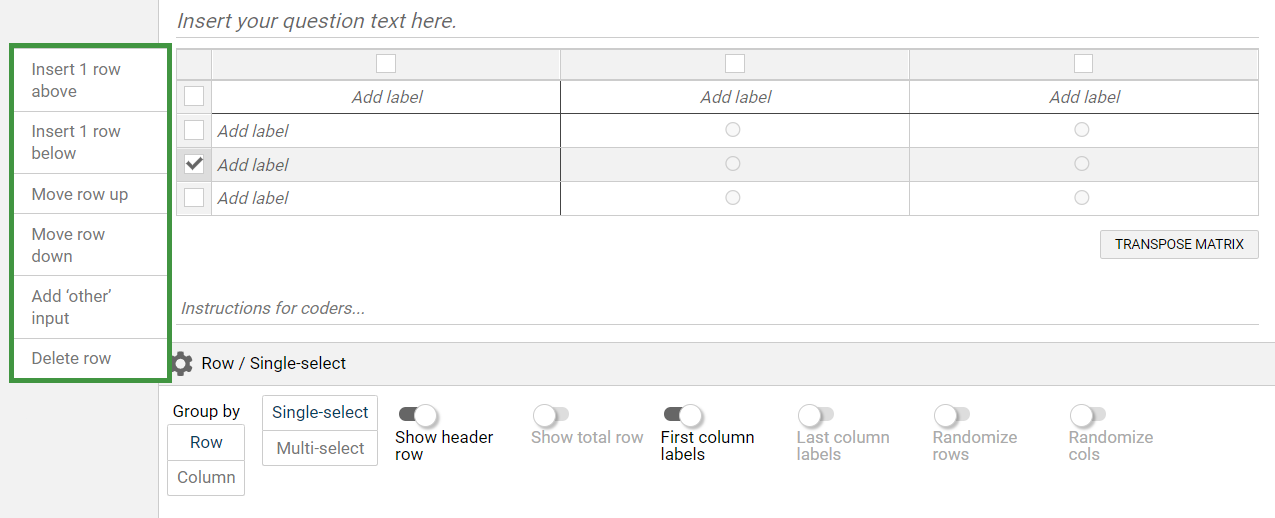
Task: Tick the first column's header checkbox
Action: (386, 64)
